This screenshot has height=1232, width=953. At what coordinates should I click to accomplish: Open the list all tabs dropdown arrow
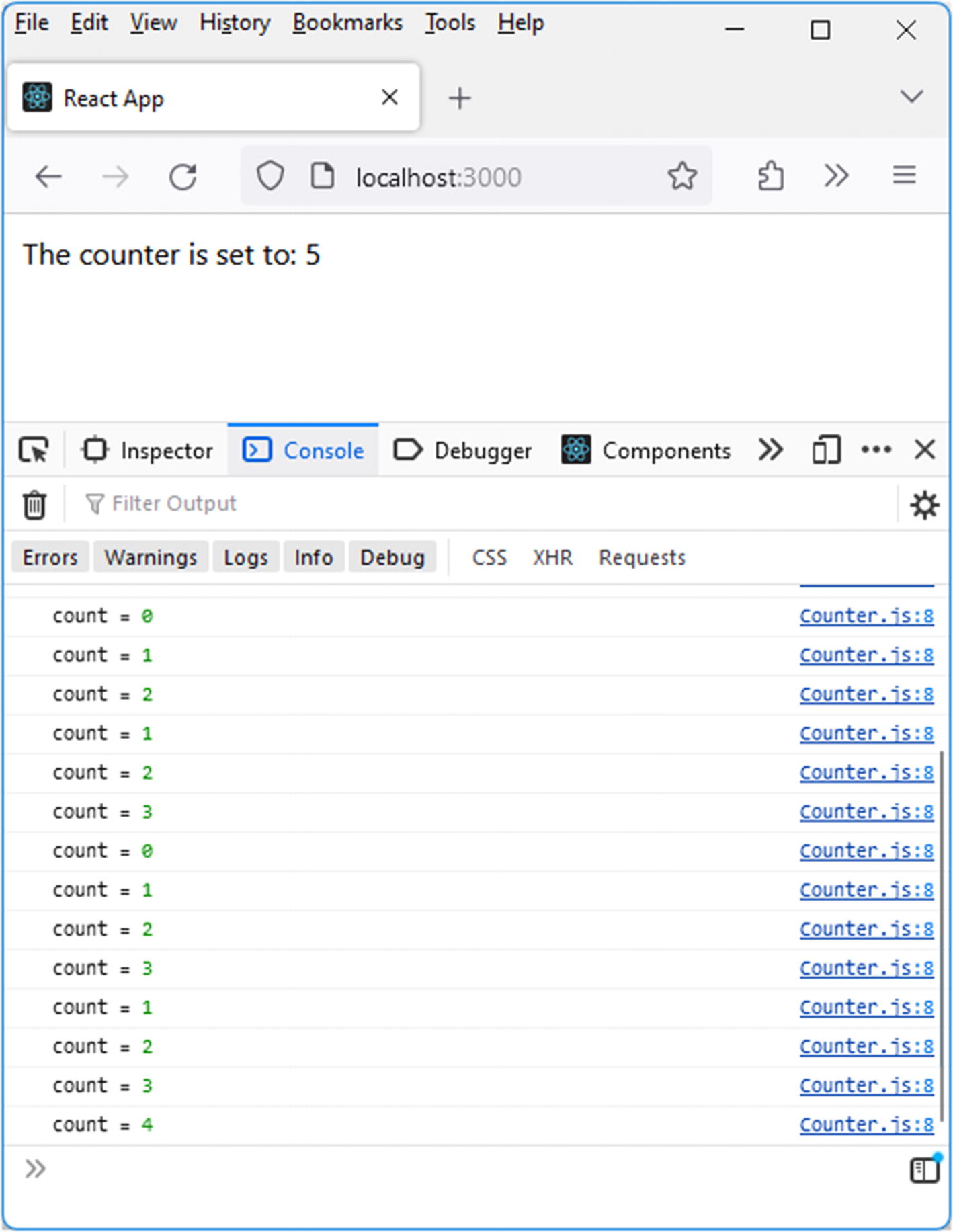pyautogui.click(x=911, y=97)
